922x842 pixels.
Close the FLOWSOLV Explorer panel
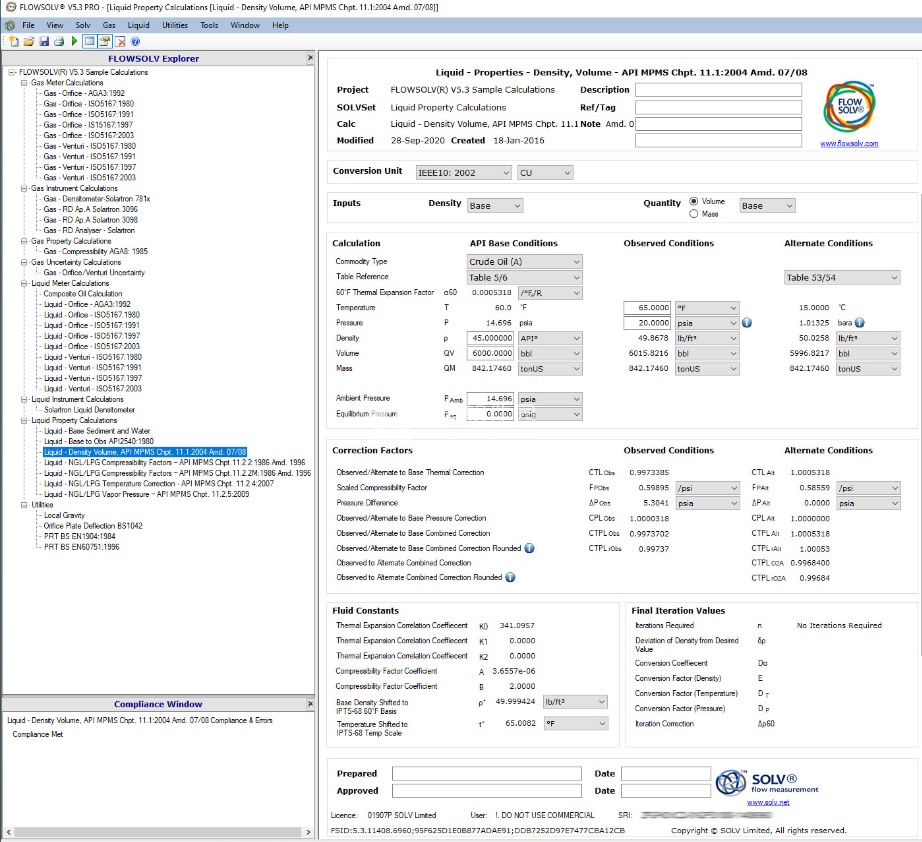(x=310, y=58)
